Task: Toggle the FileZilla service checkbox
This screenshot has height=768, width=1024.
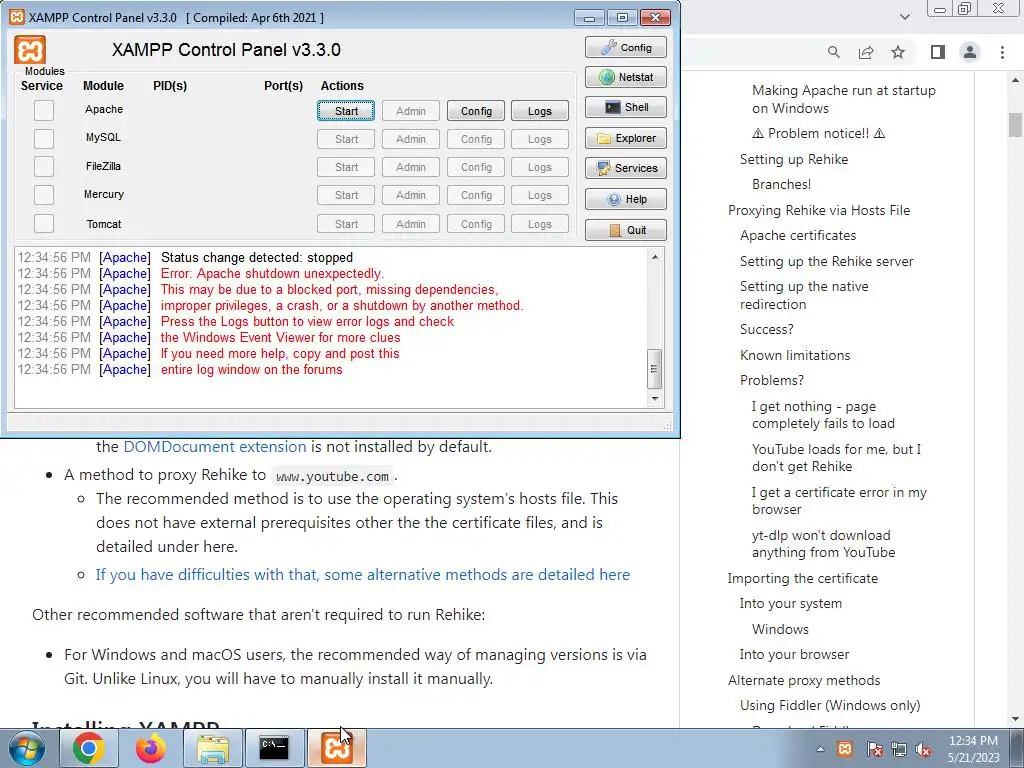Action: click(x=44, y=167)
